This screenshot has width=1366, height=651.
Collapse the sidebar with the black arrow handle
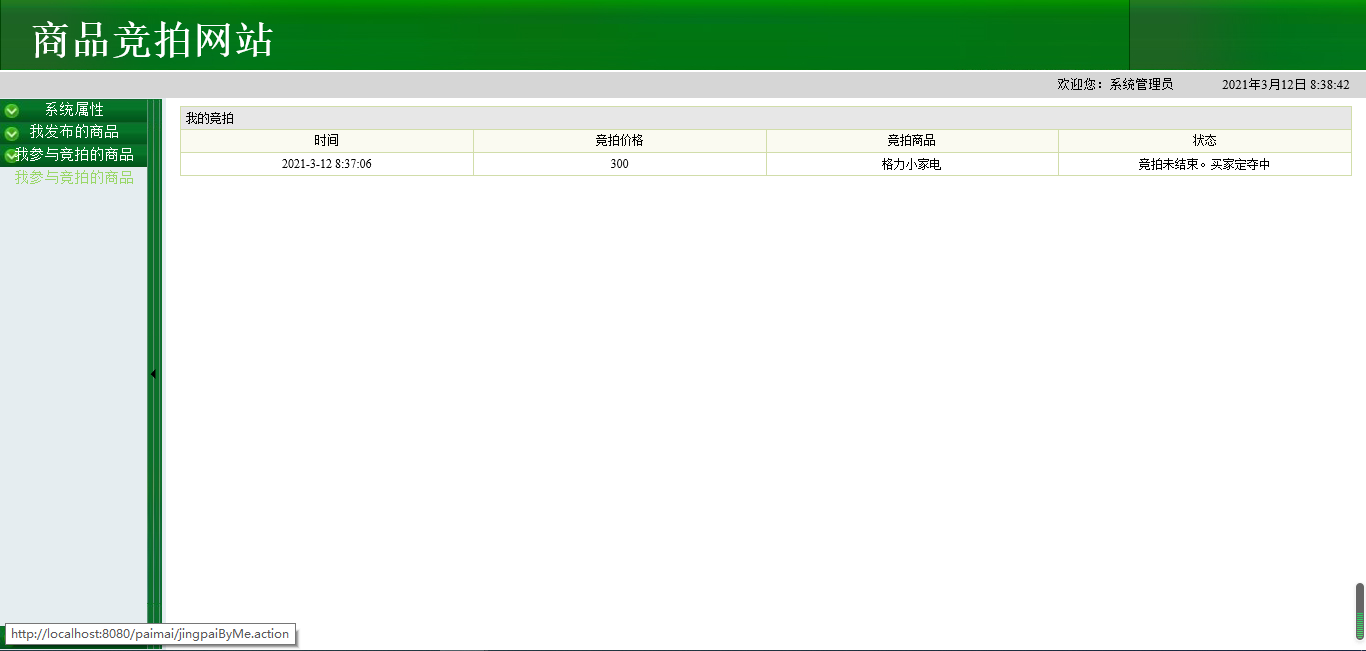[153, 374]
